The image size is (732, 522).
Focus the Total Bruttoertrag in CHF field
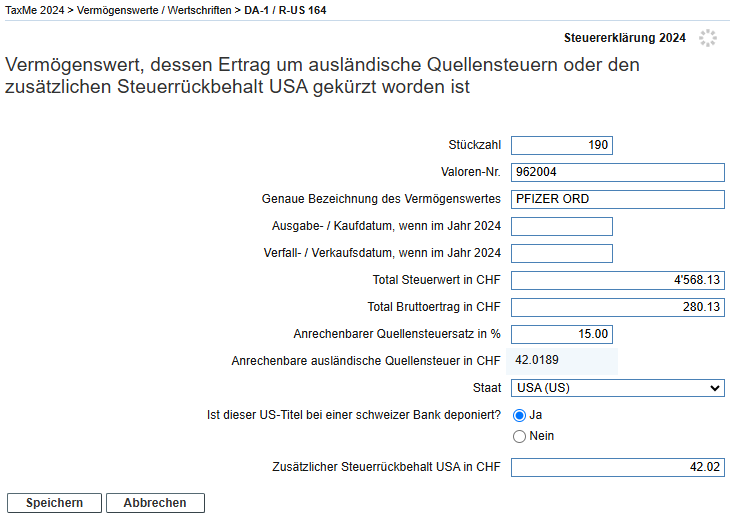pos(618,307)
